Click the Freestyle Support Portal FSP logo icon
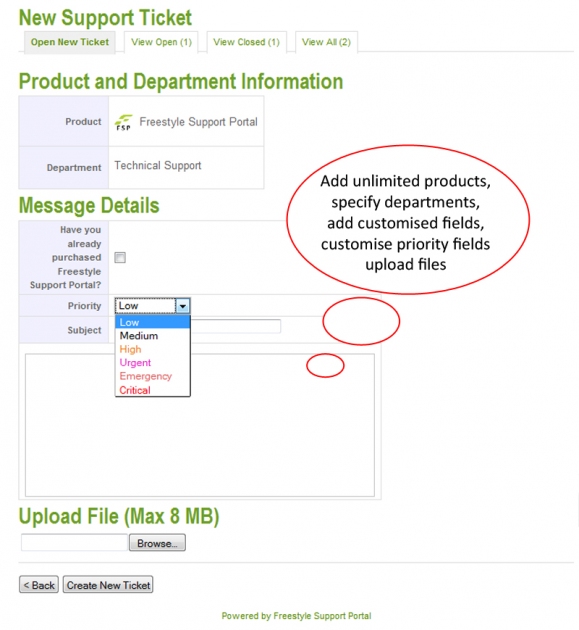Image resolution: width=579 pixels, height=630 pixels. pyautogui.click(x=123, y=122)
